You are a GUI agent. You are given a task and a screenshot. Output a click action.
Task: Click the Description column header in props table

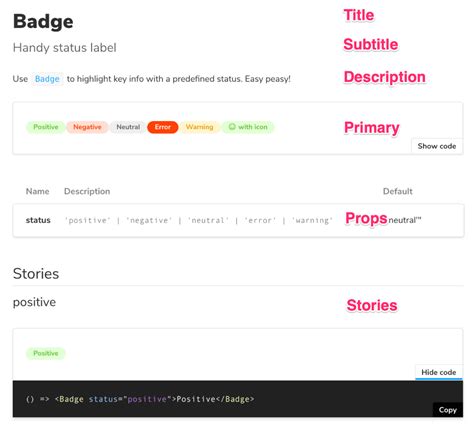tap(87, 191)
